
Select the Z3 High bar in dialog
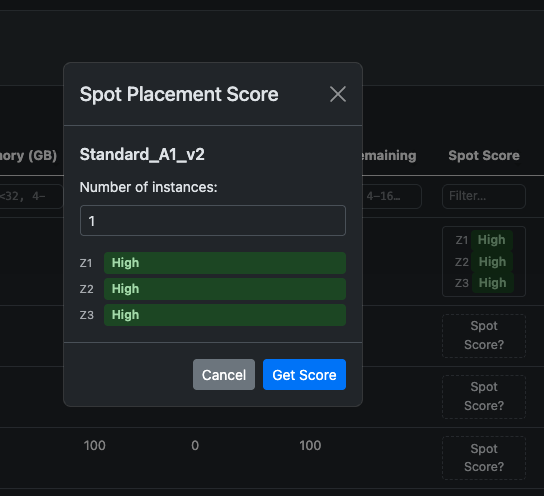(x=225, y=315)
